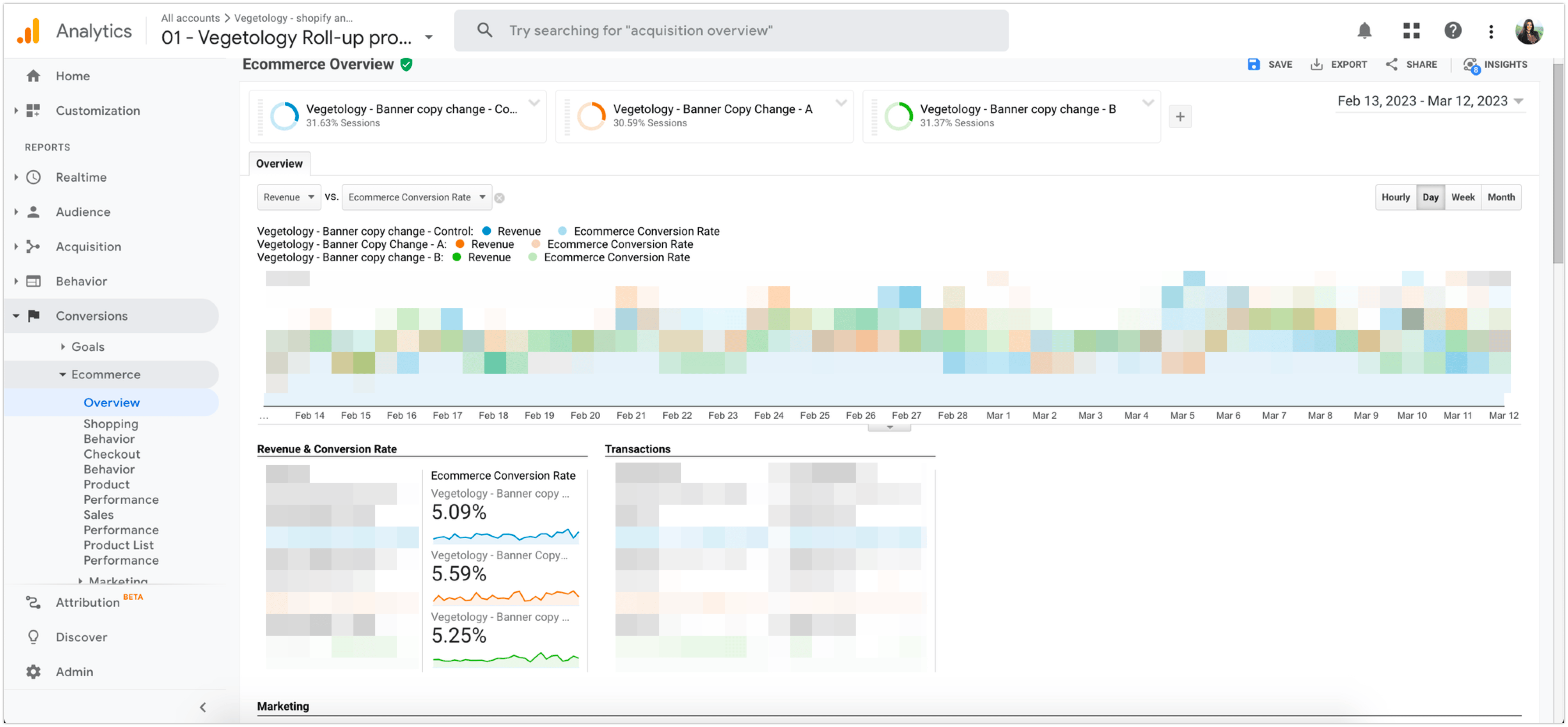
Task: Click the Discover lightbulb icon
Action: tap(34, 637)
